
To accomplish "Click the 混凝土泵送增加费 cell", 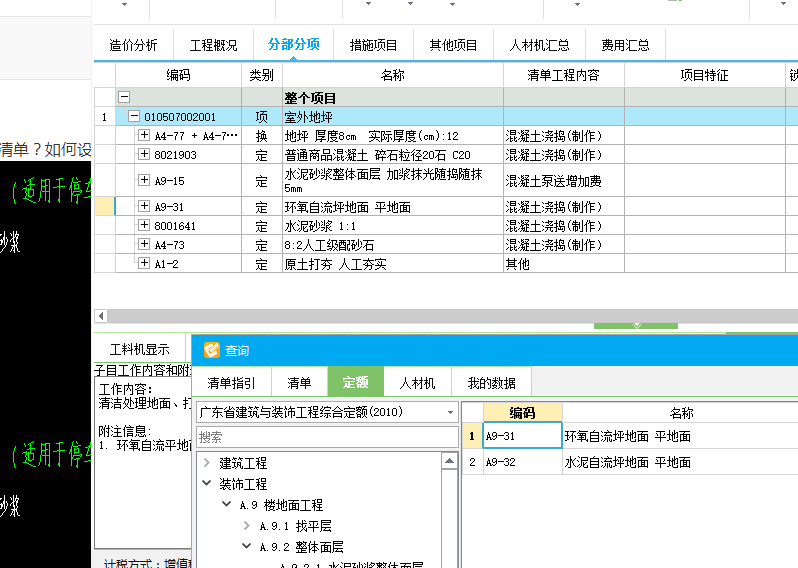I will coord(563,181).
